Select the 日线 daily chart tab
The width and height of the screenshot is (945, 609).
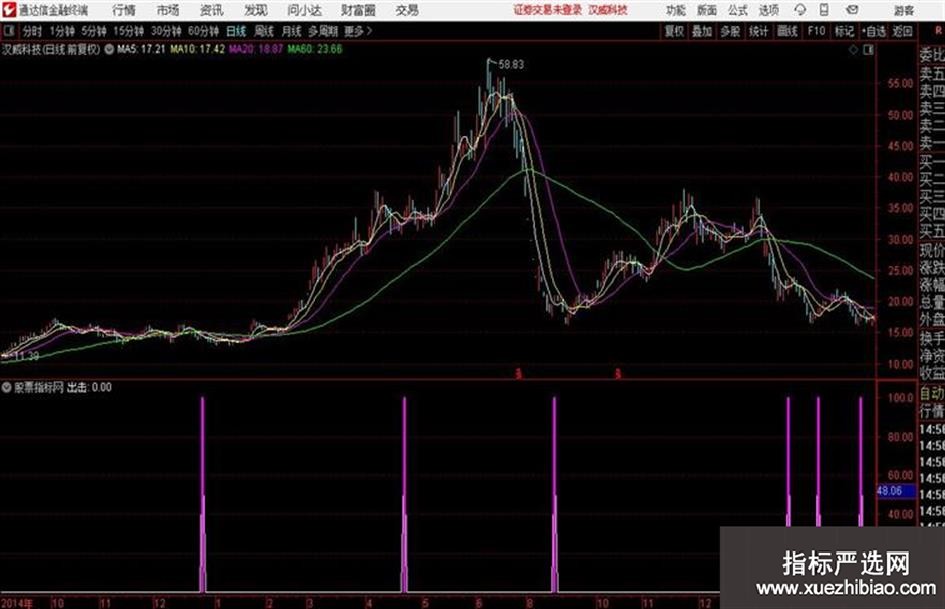236,31
